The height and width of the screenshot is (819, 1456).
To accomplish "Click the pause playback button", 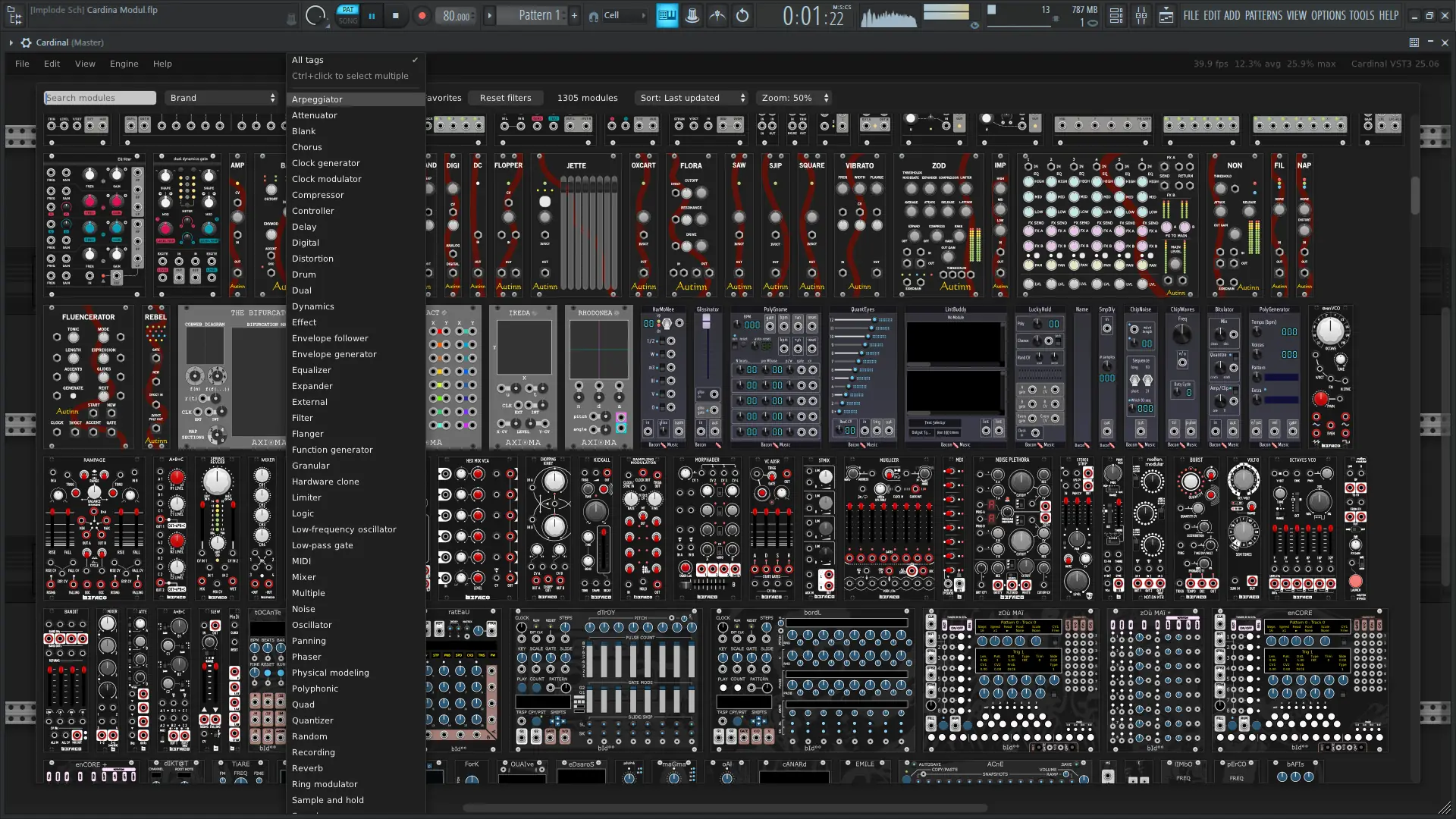I will tap(372, 15).
